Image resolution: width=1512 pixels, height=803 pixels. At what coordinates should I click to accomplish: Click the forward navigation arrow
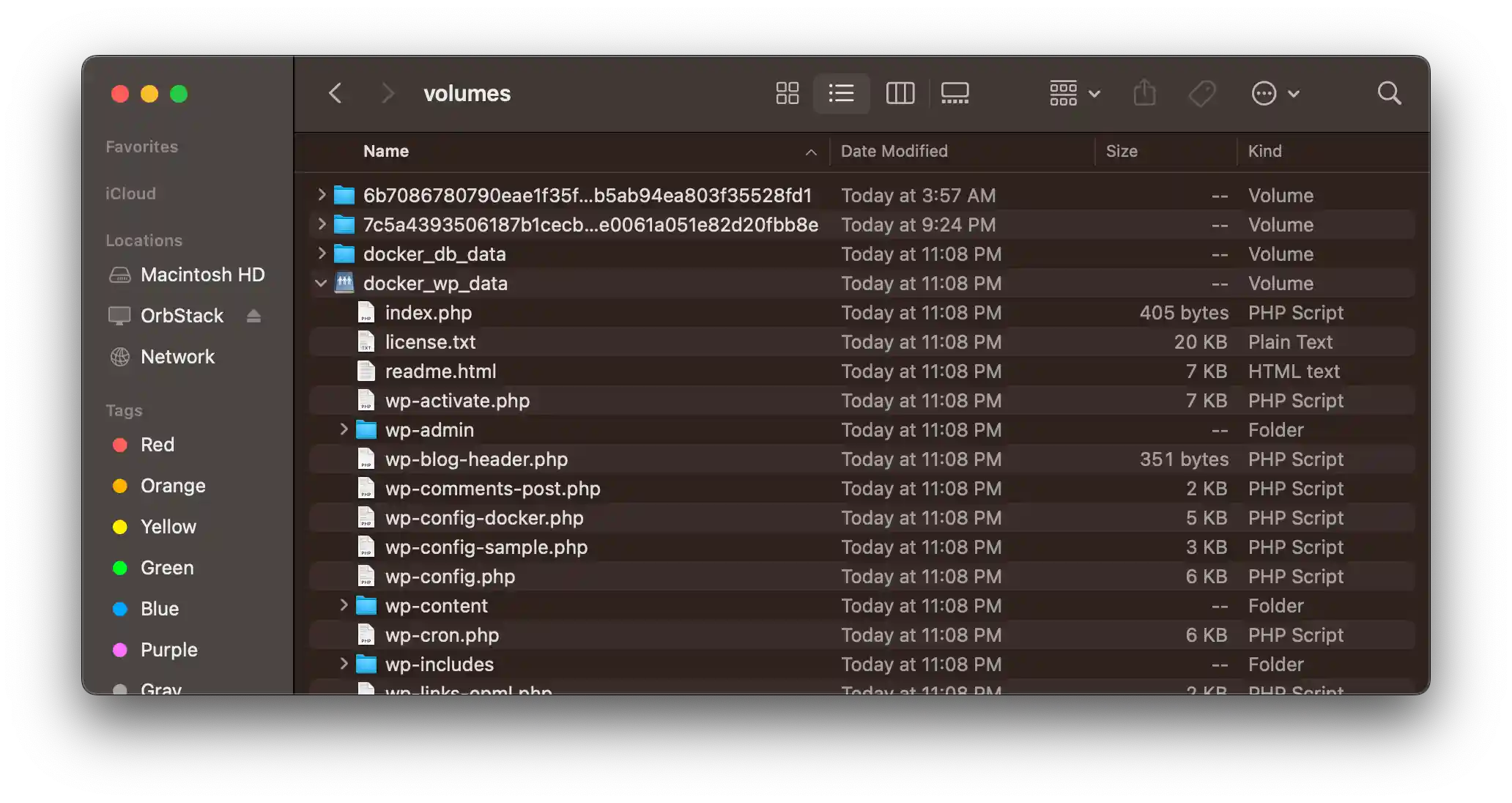tap(388, 93)
